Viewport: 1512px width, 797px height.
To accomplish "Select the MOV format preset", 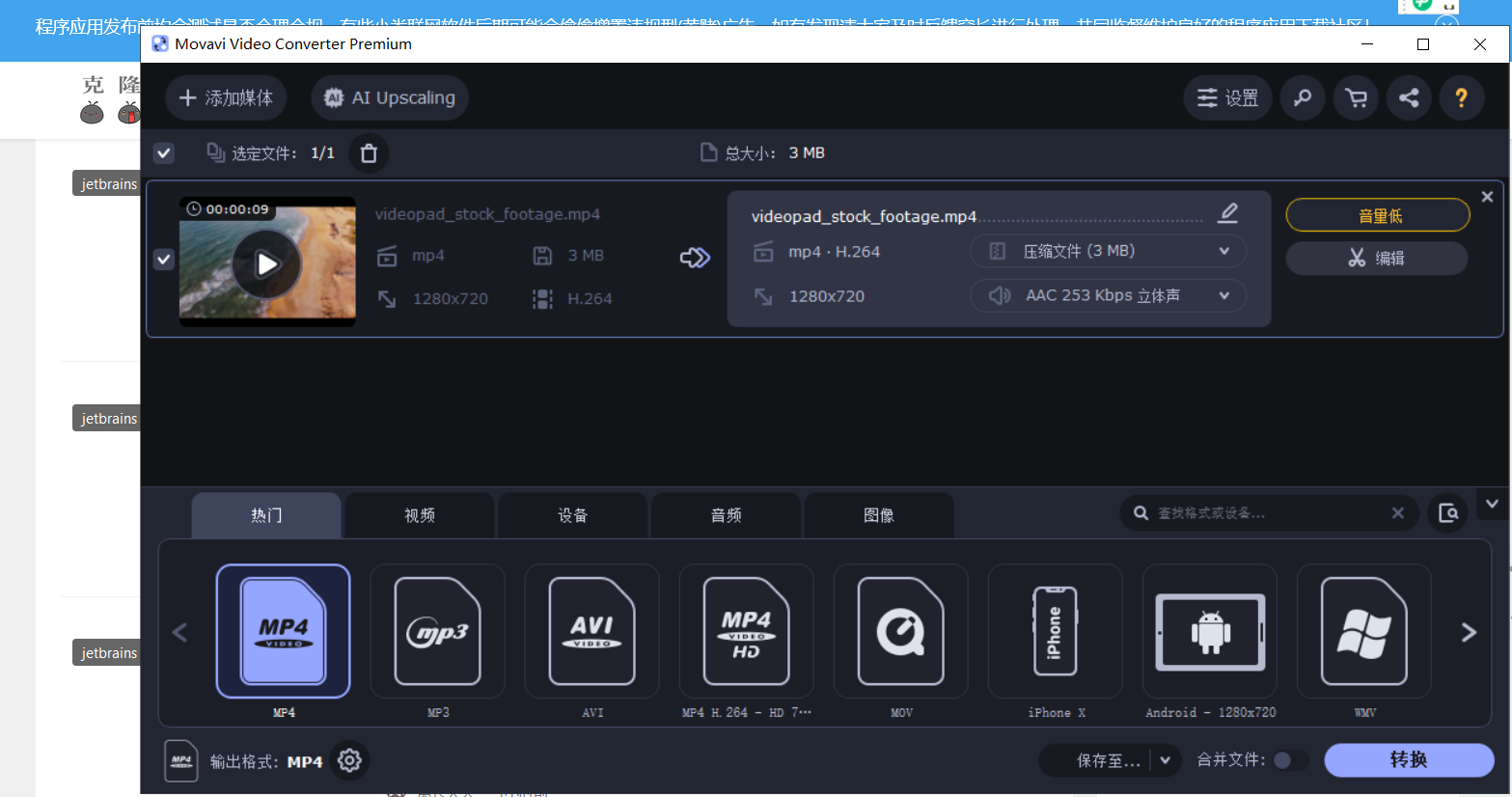I will pos(900,631).
